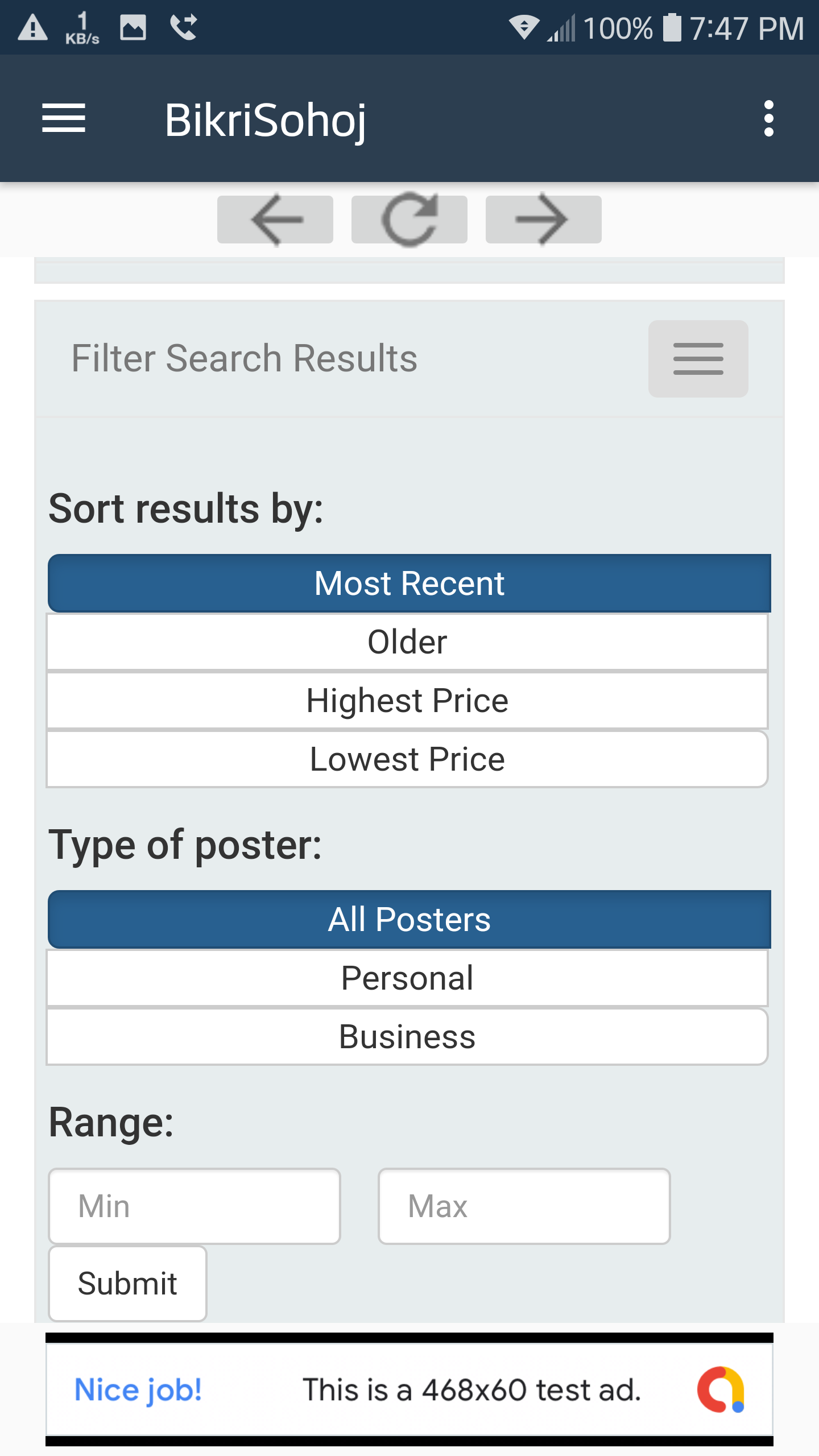
Task: Go back with the left arrow
Action: click(x=275, y=220)
